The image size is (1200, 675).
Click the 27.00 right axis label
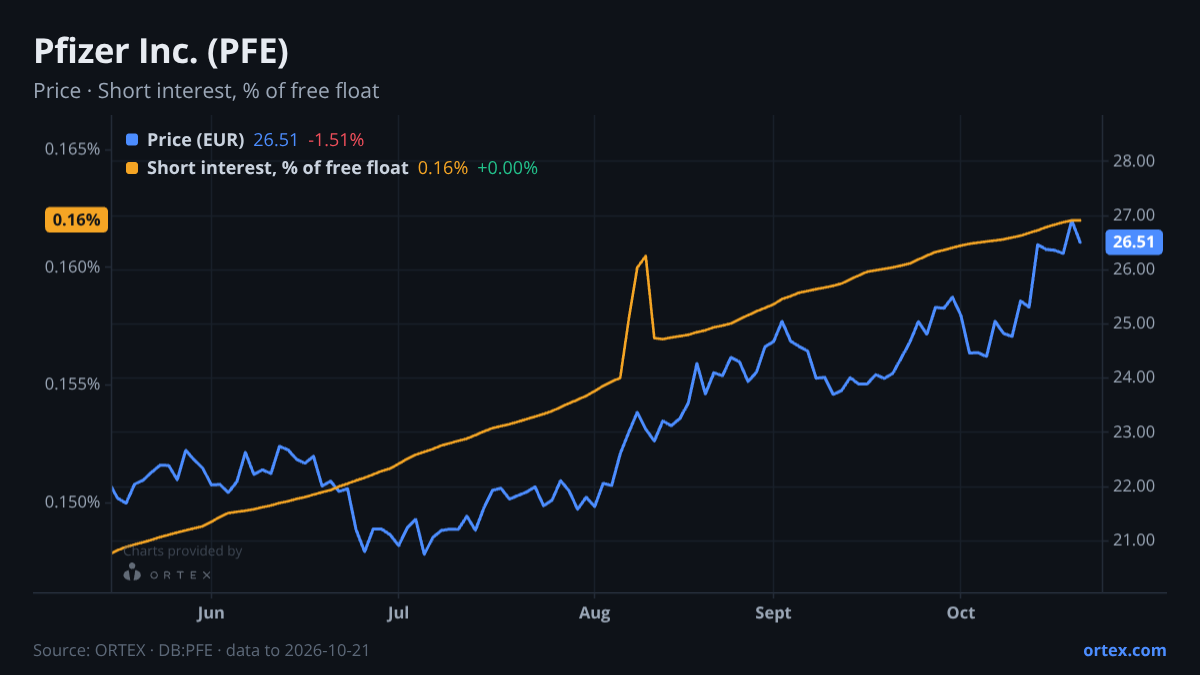coord(1134,215)
